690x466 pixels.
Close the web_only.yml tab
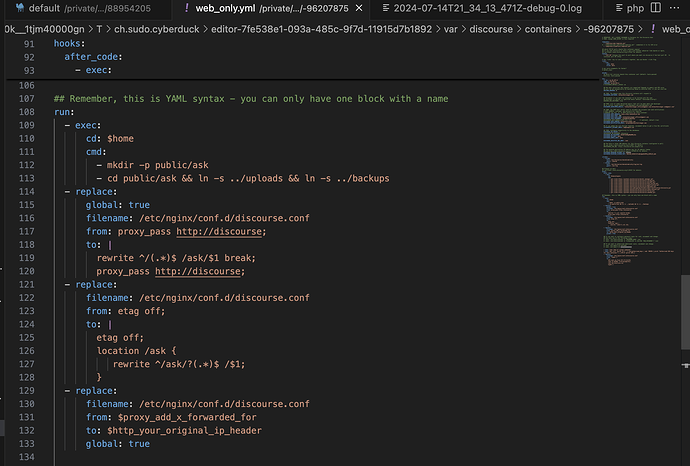pos(359,8)
